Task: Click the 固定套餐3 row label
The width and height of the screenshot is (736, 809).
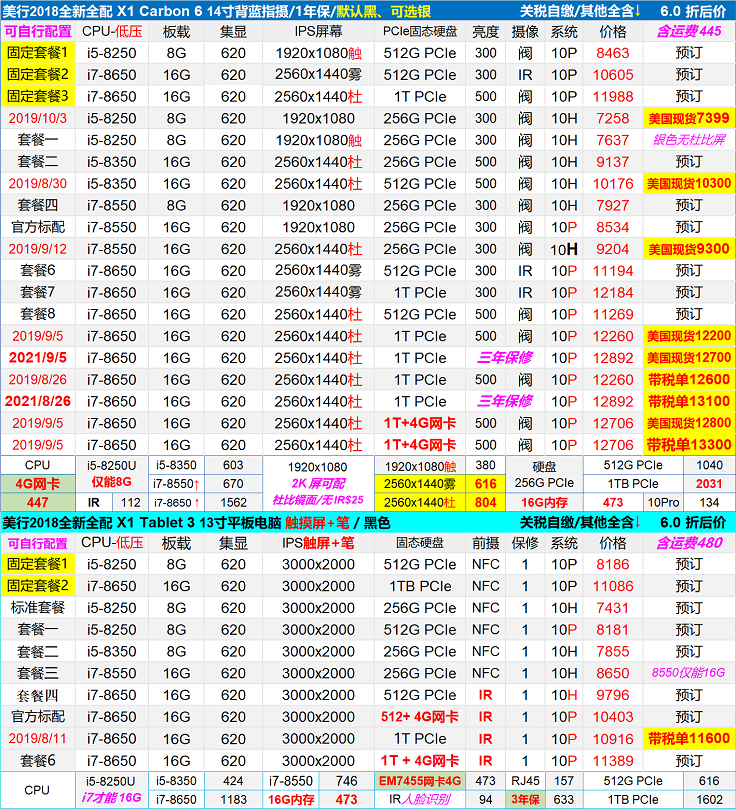Action: tap(38, 96)
